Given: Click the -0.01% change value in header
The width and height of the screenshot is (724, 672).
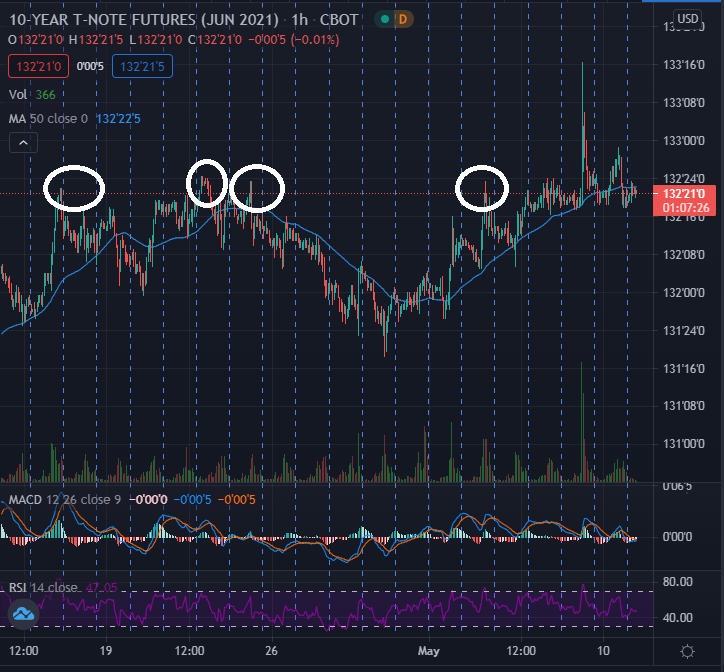Looking at the screenshot, I should (315, 40).
